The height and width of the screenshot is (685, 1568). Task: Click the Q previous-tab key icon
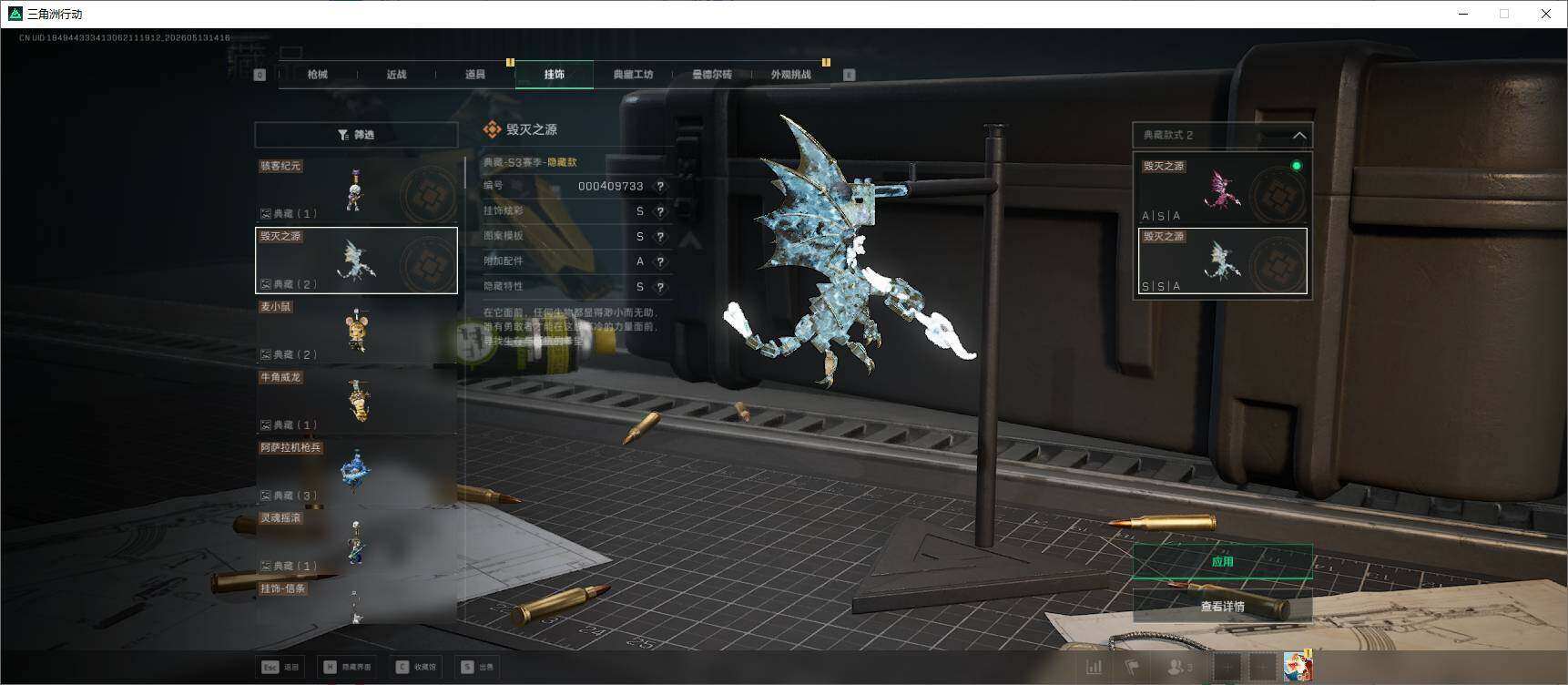click(260, 75)
